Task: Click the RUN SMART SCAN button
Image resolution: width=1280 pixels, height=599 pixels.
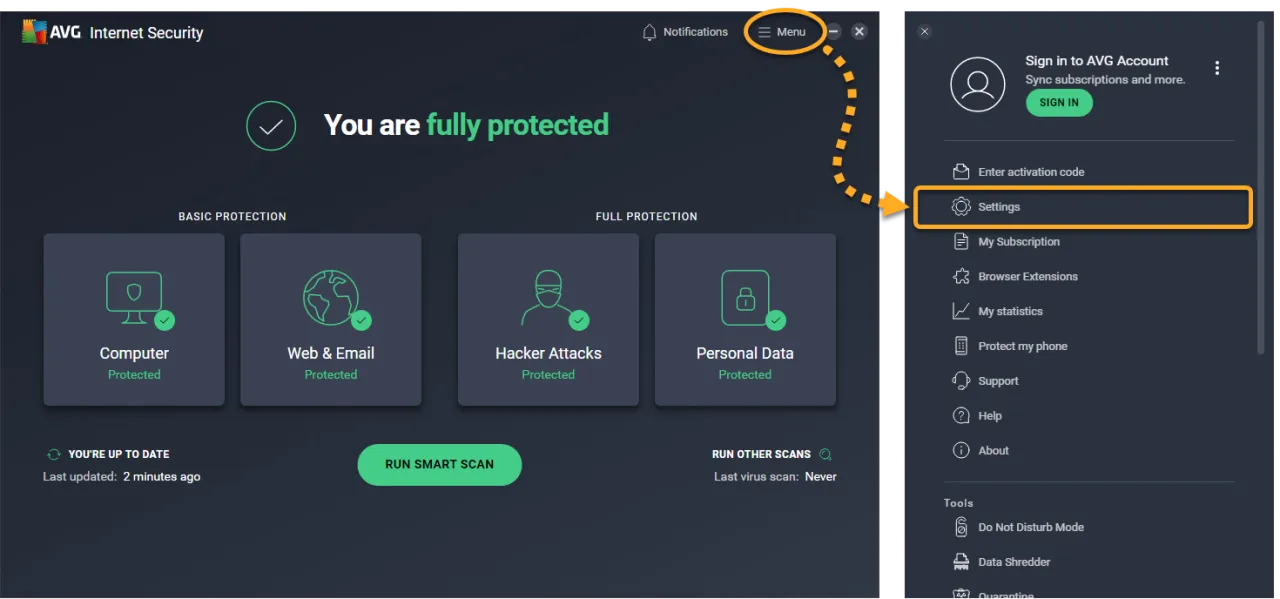Action: [x=439, y=464]
